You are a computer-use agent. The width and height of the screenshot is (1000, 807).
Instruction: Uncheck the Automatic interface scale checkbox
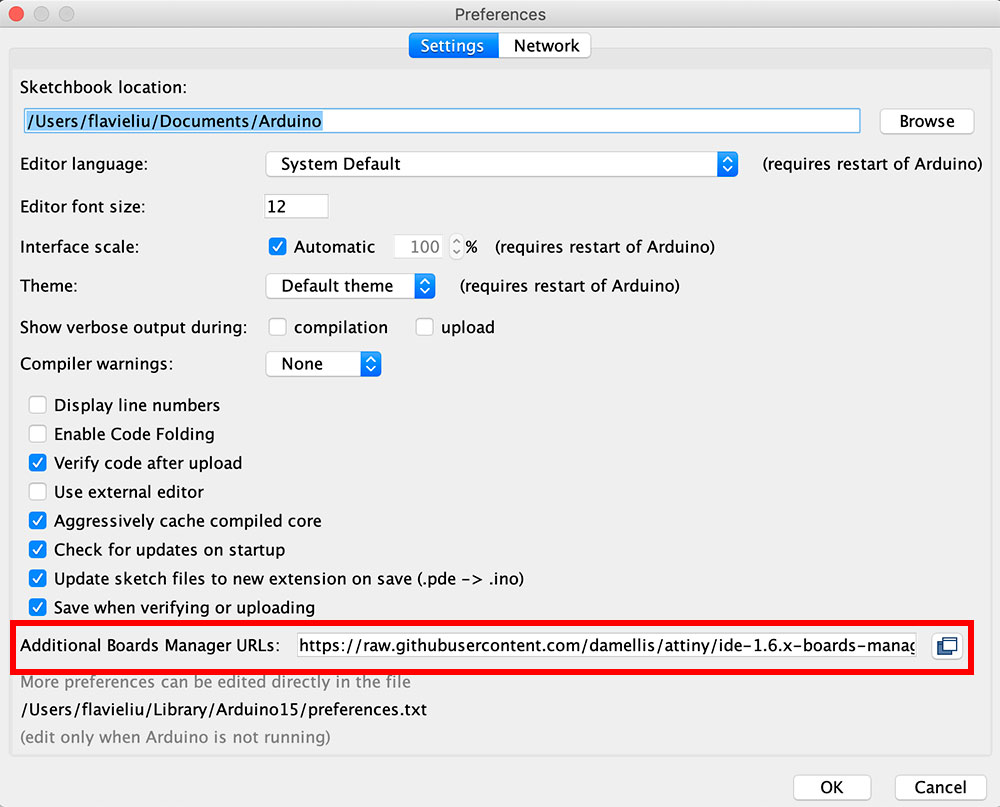click(x=277, y=246)
